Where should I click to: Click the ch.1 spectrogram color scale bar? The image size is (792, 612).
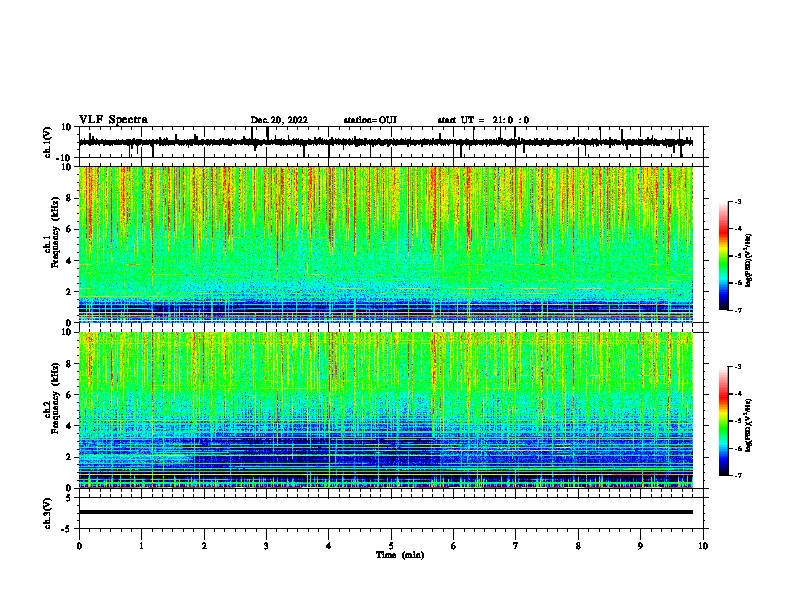(x=723, y=256)
